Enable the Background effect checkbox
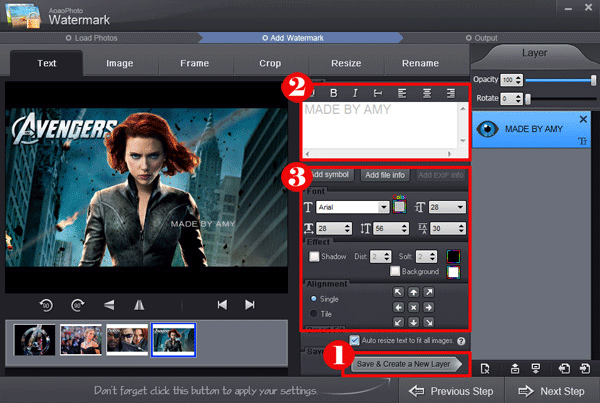Screen dimensions: 600x403 [x=395, y=271]
